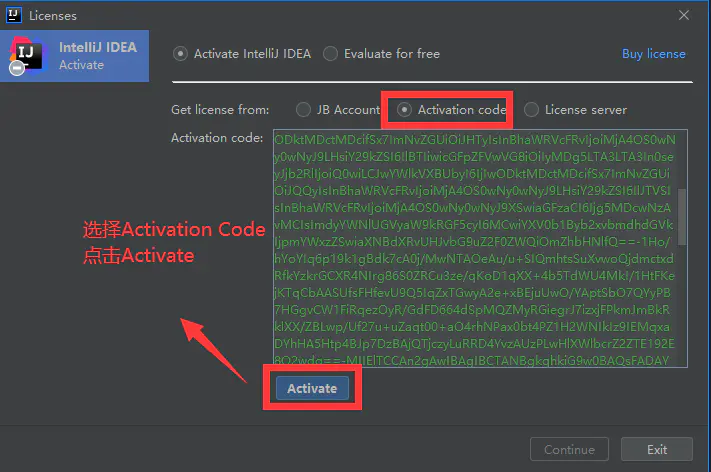Click the Exit button

656,449
